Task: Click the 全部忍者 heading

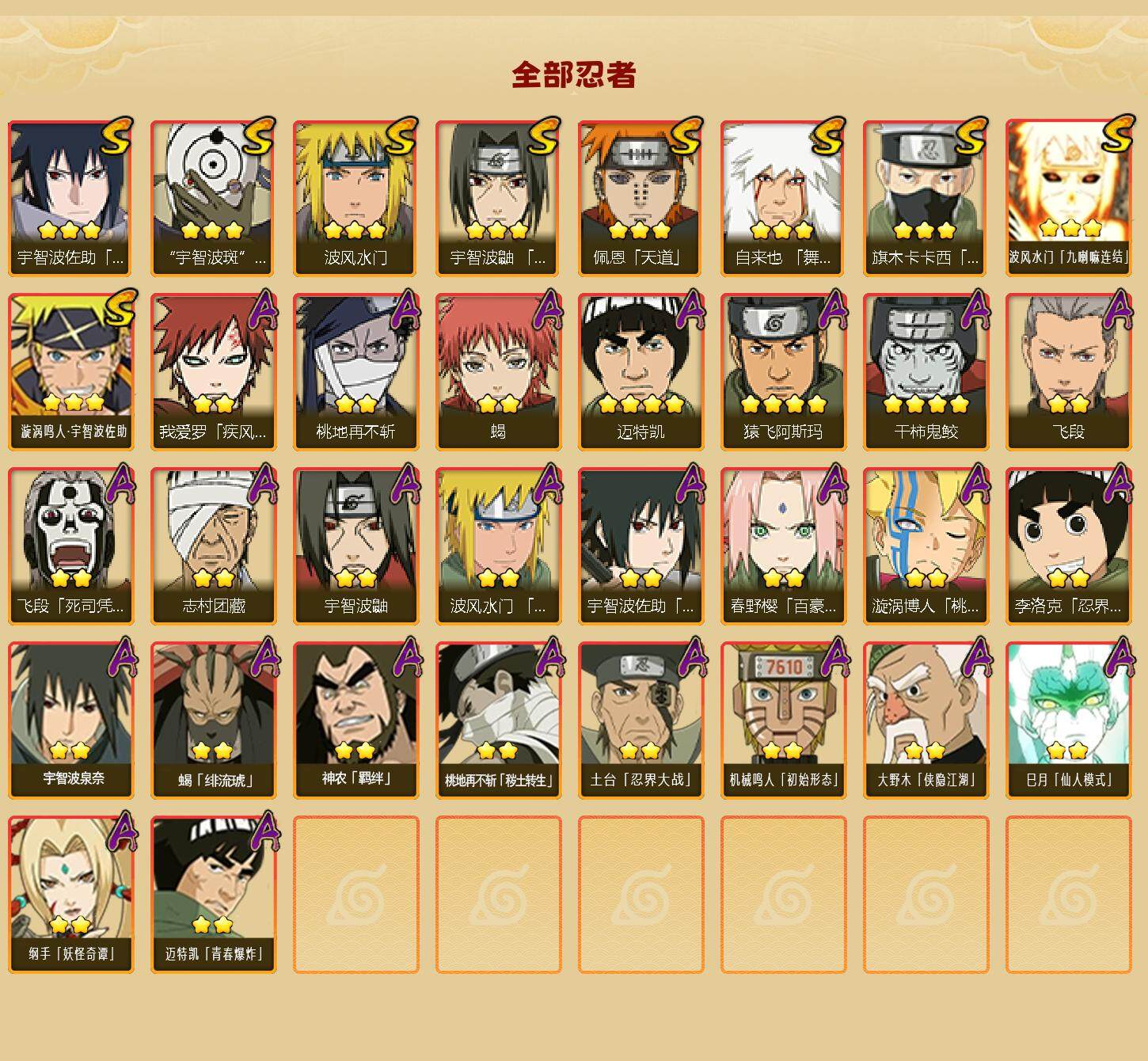Action: coord(573,74)
